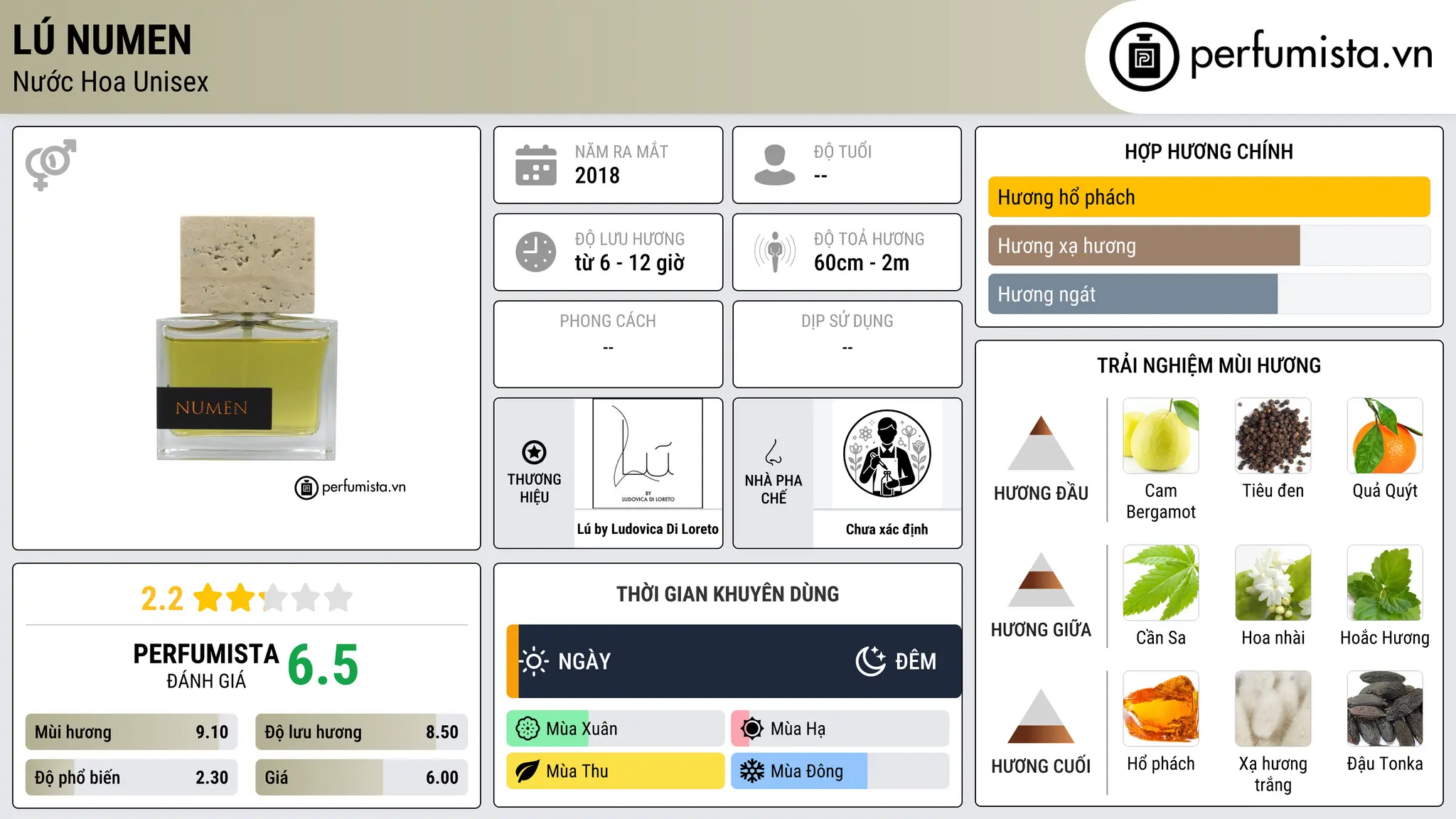Click the perfumista.vn bottle logo icon
The width and height of the screenshot is (1456, 819).
pos(1144,57)
